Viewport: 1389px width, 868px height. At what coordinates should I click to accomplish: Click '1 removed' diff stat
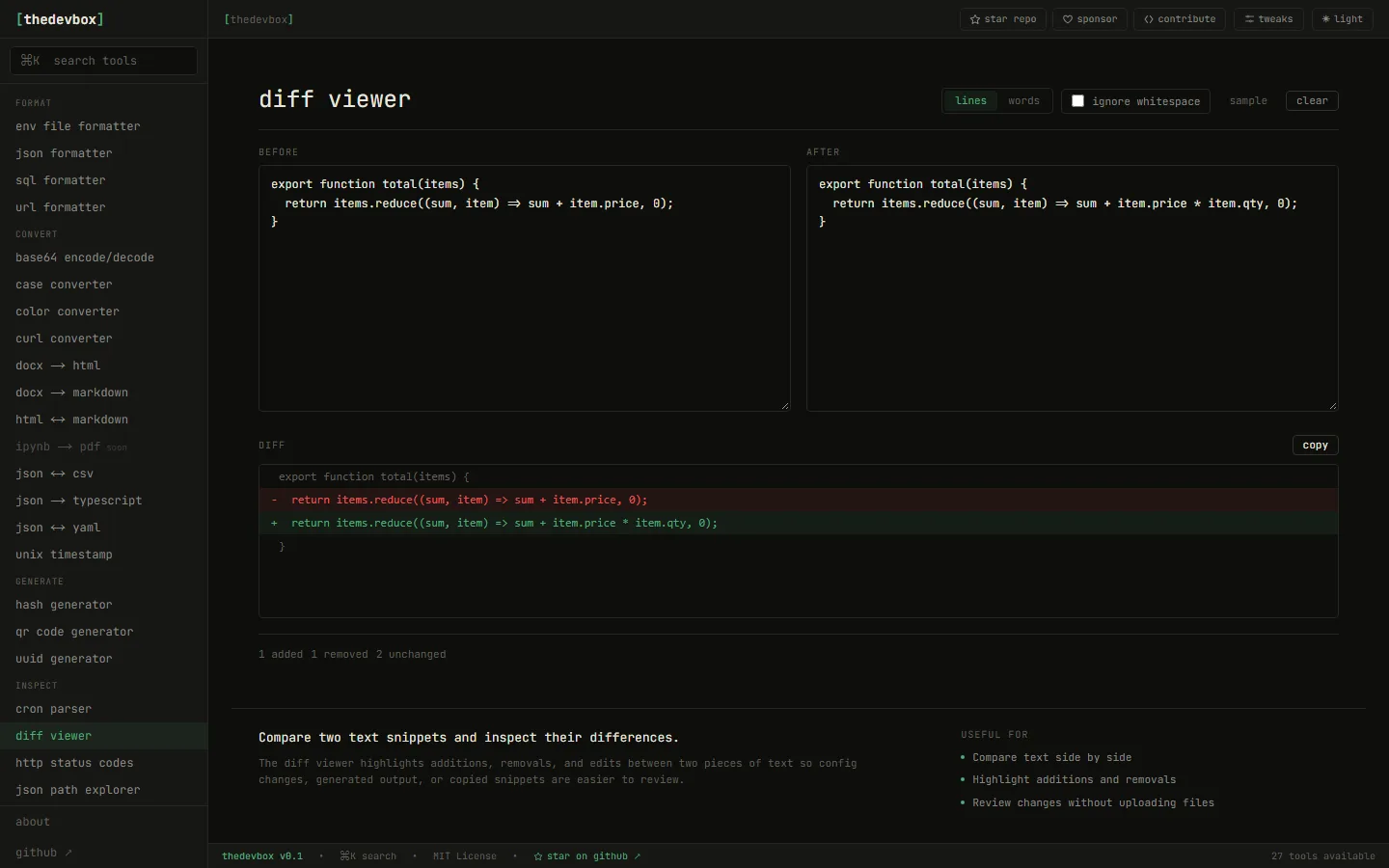(x=340, y=655)
